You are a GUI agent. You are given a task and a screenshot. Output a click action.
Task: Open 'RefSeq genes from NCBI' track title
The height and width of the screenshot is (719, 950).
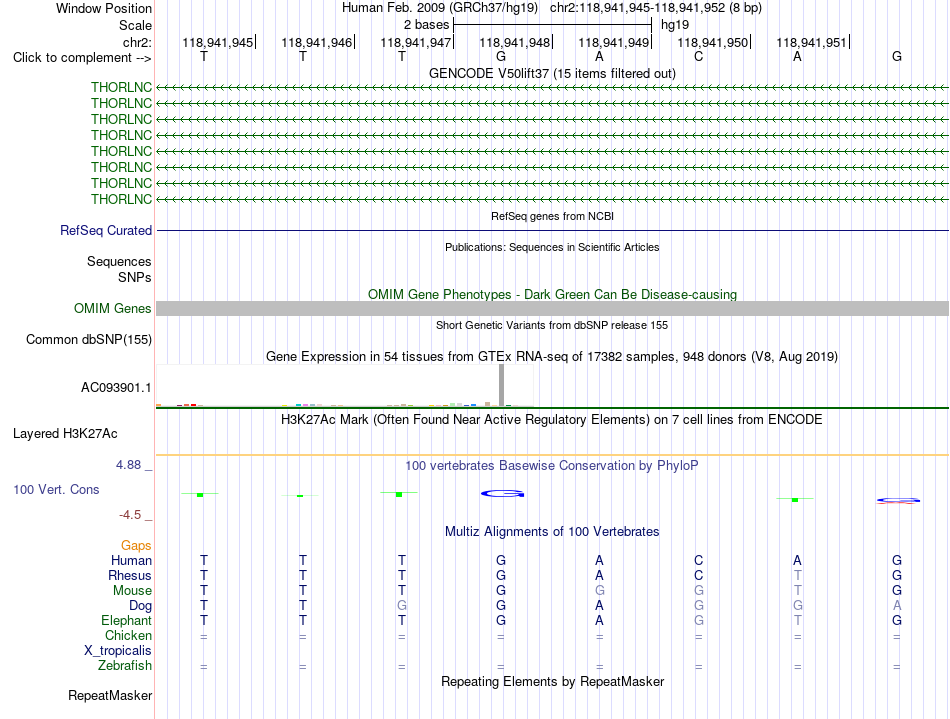click(552, 216)
